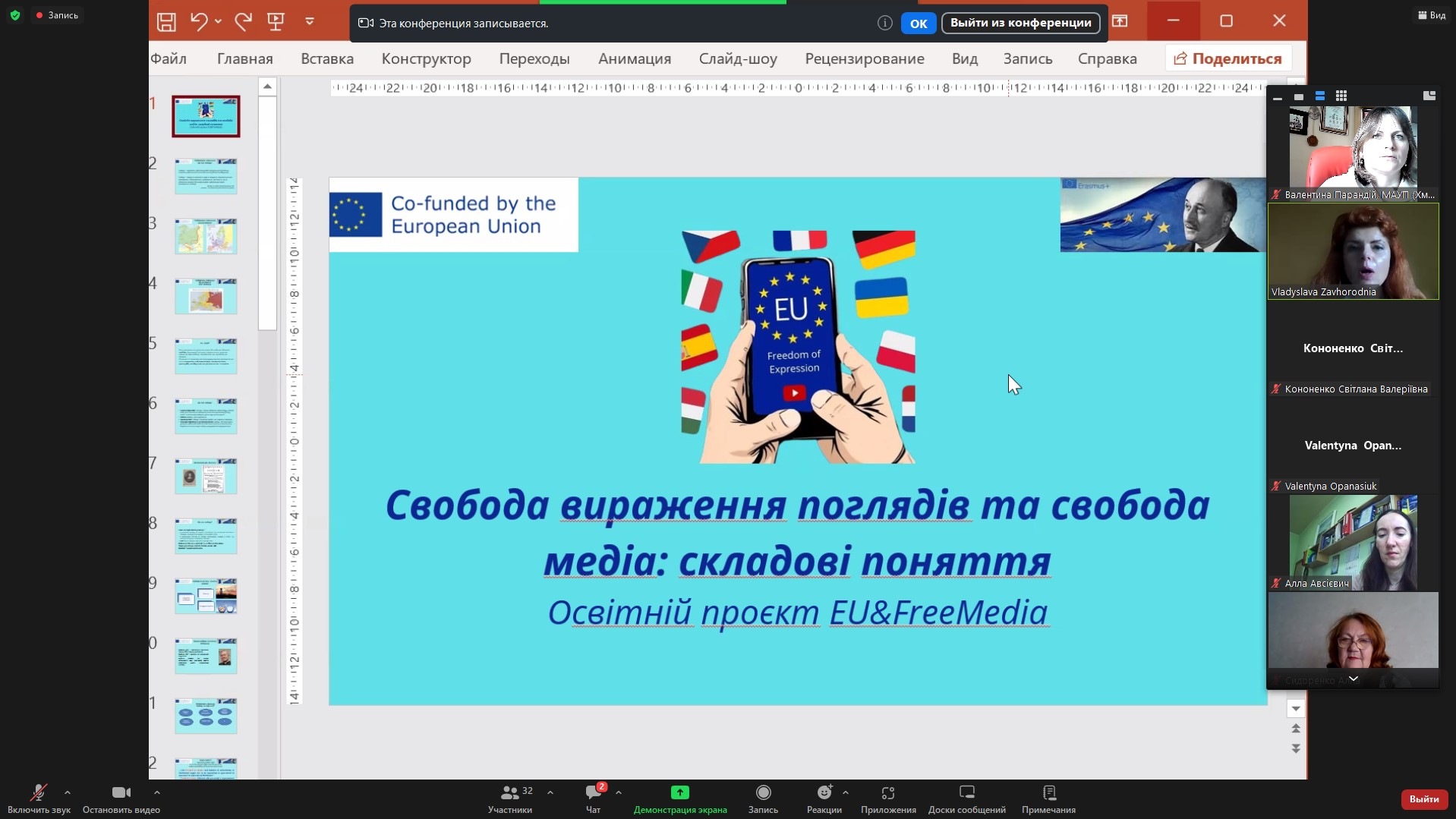Open the Zoom Participants panel
The height and width of the screenshot is (819, 1456).
pos(510,799)
